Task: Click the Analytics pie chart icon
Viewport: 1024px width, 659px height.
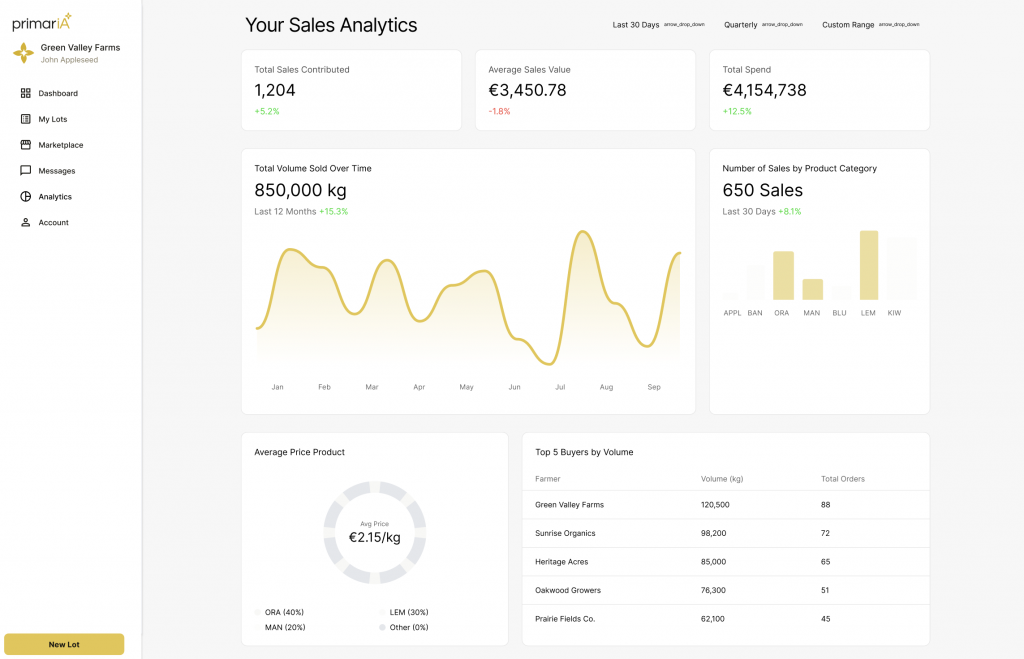Action: (26, 197)
